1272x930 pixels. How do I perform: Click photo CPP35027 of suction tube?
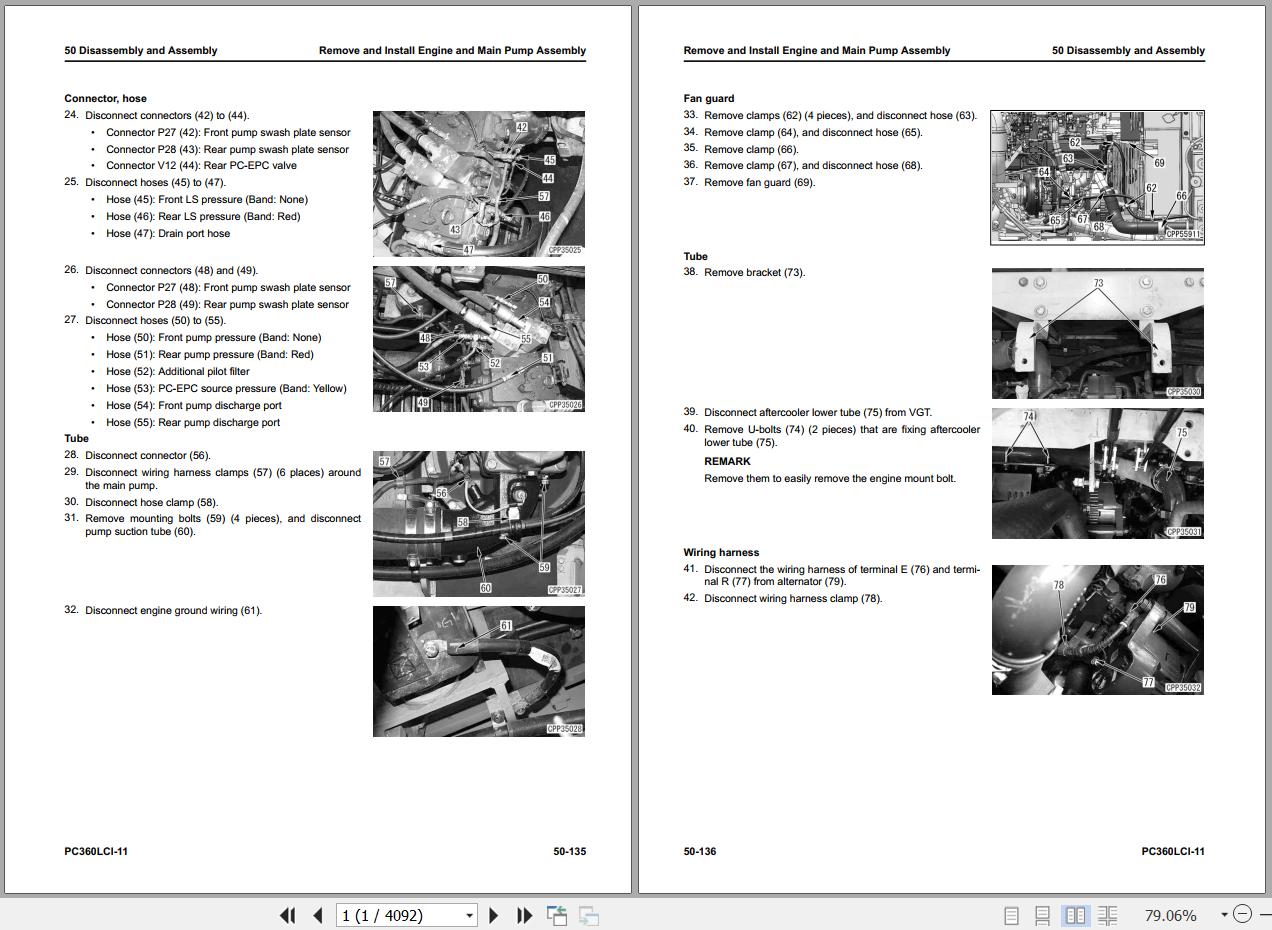(479, 524)
